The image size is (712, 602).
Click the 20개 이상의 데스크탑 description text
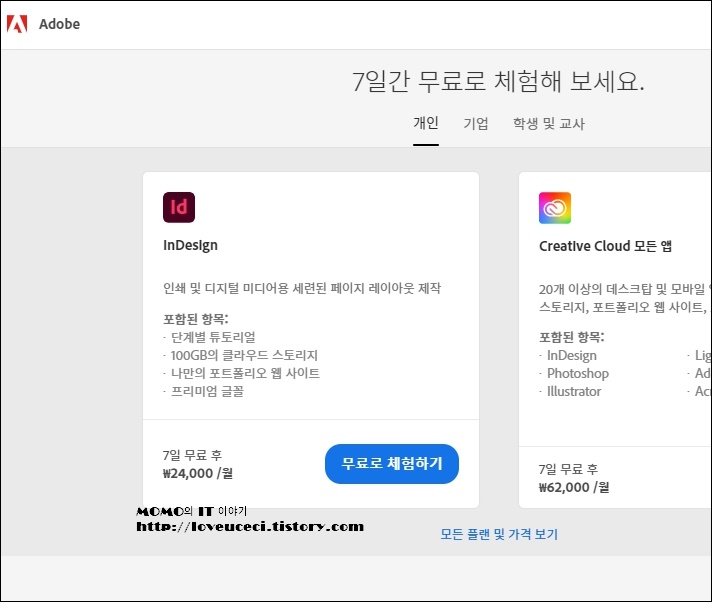tap(625, 298)
